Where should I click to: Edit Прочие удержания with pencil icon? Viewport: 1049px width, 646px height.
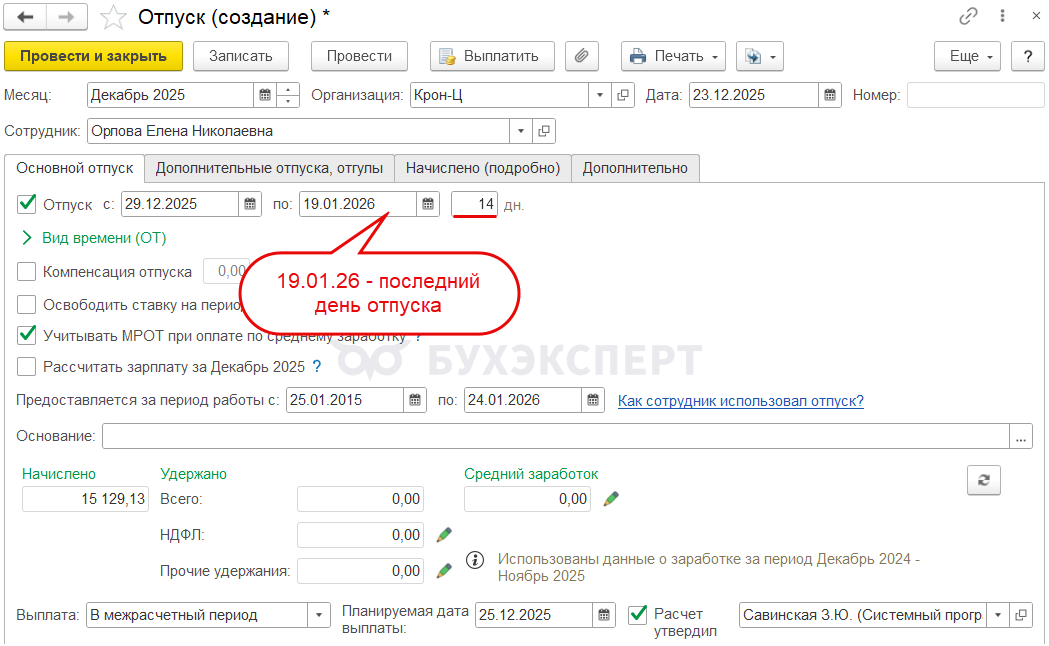[444, 571]
